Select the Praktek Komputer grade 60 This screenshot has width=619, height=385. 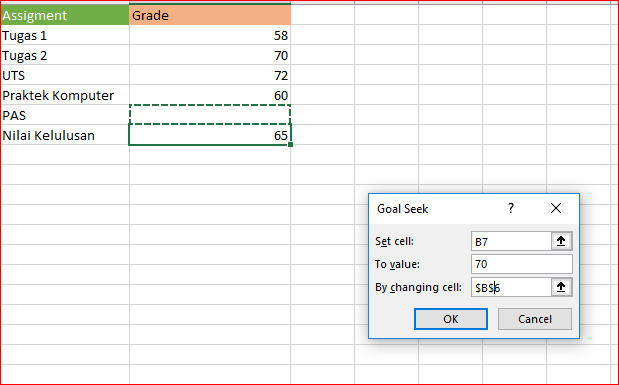point(210,95)
